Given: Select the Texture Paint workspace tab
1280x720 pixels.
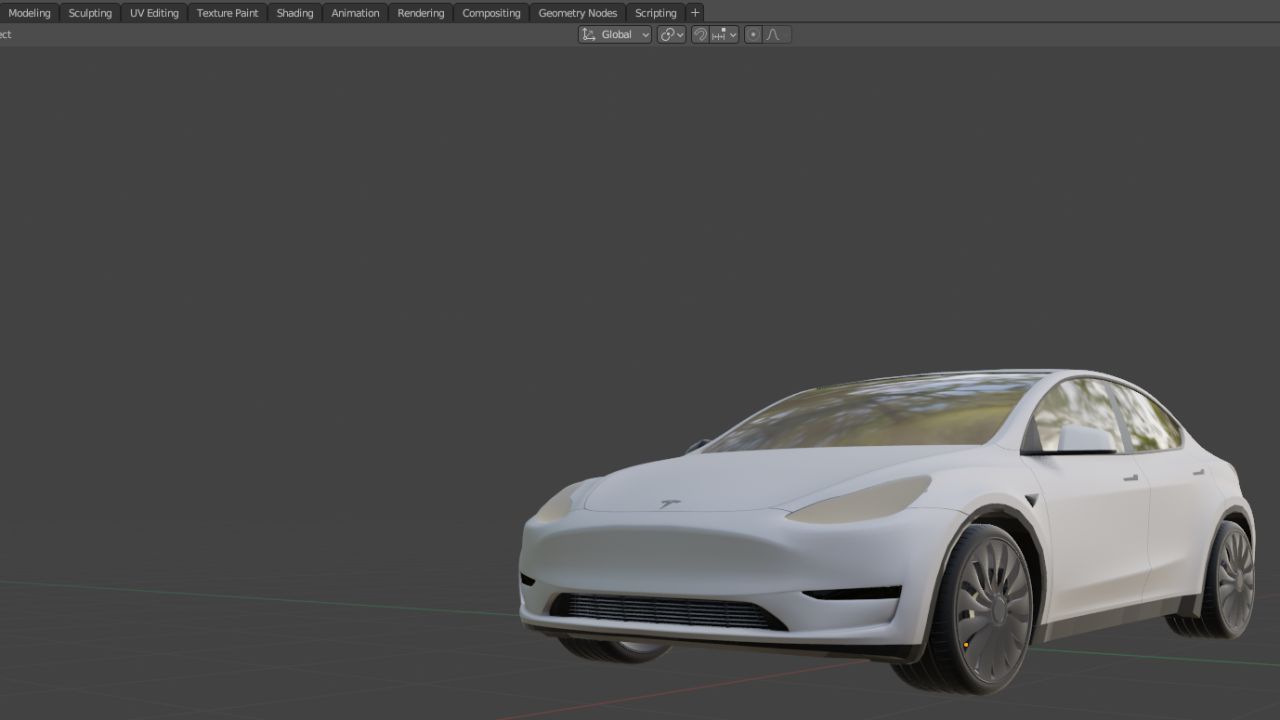Looking at the screenshot, I should [x=227, y=13].
